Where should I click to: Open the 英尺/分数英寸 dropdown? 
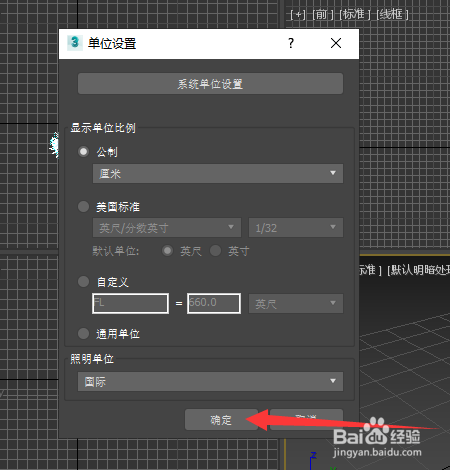pyautogui.click(x=167, y=228)
